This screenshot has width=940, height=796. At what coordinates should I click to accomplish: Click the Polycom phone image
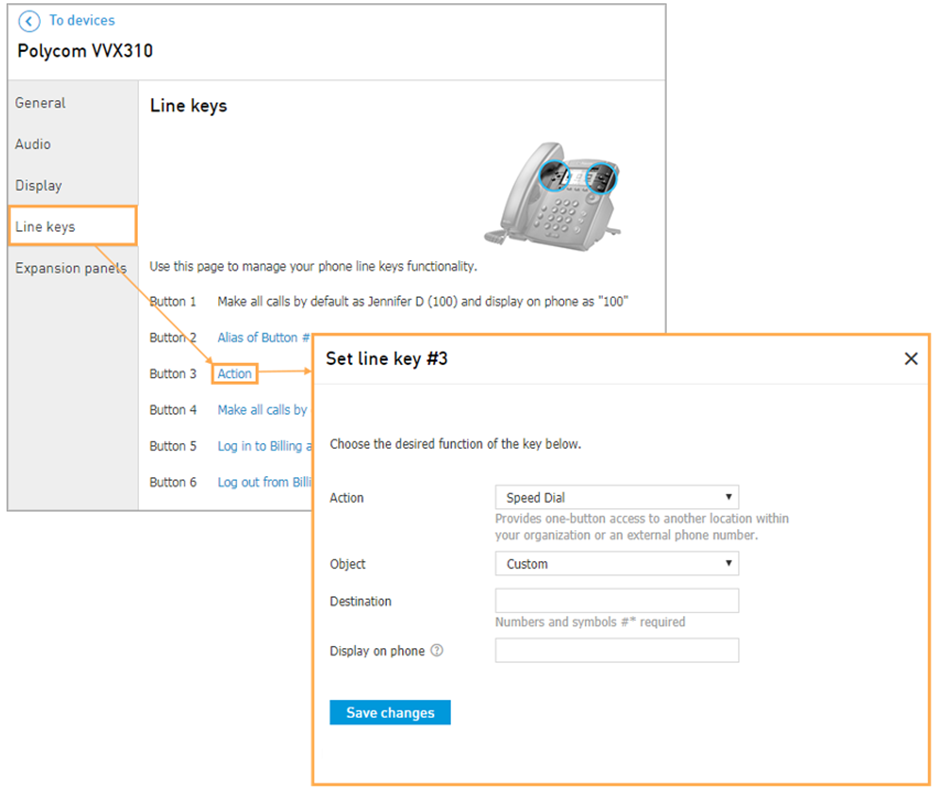pyautogui.click(x=553, y=196)
